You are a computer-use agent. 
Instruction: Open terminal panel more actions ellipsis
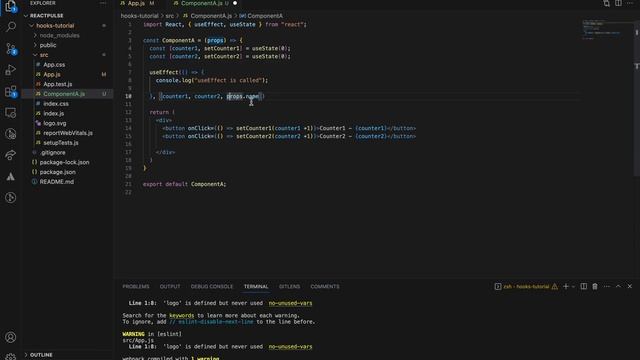(x=607, y=287)
